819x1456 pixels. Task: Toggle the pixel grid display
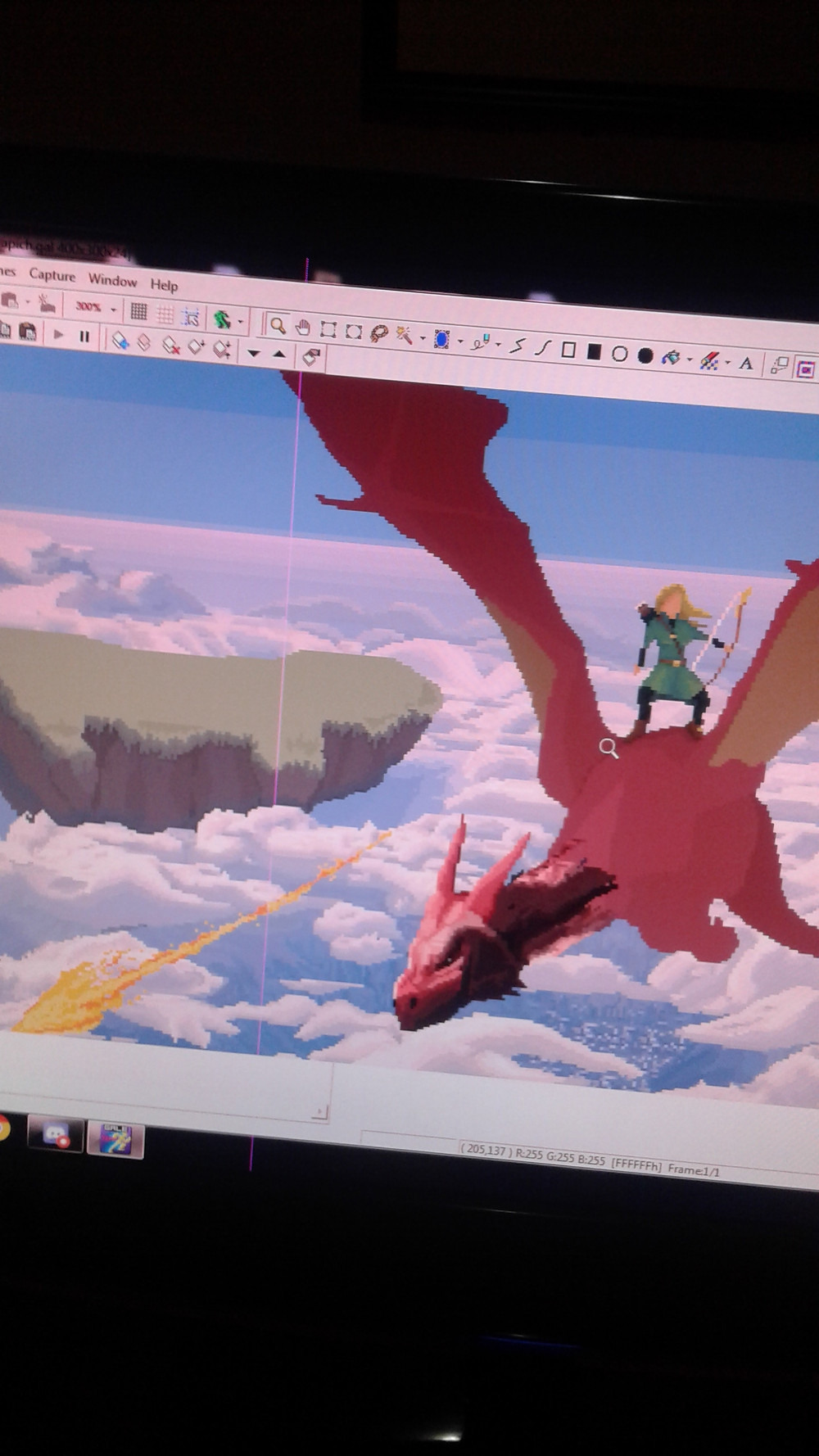(x=139, y=311)
